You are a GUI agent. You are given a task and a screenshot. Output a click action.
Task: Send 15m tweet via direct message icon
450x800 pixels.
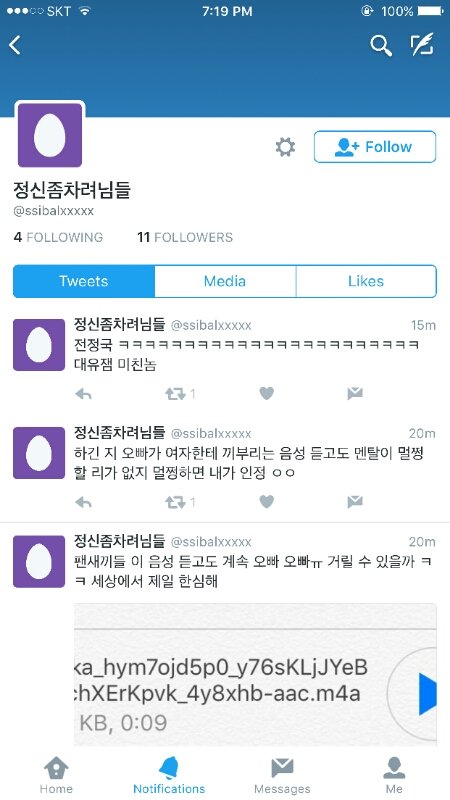[x=355, y=393]
